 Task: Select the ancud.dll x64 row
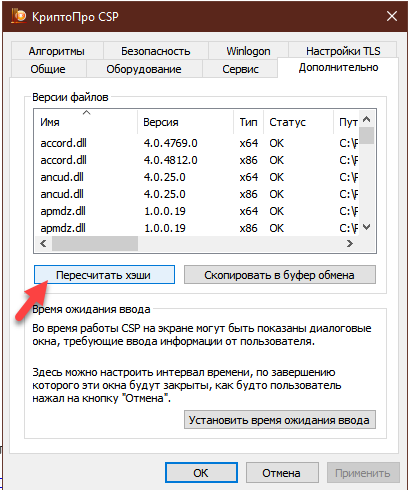coord(197,177)
